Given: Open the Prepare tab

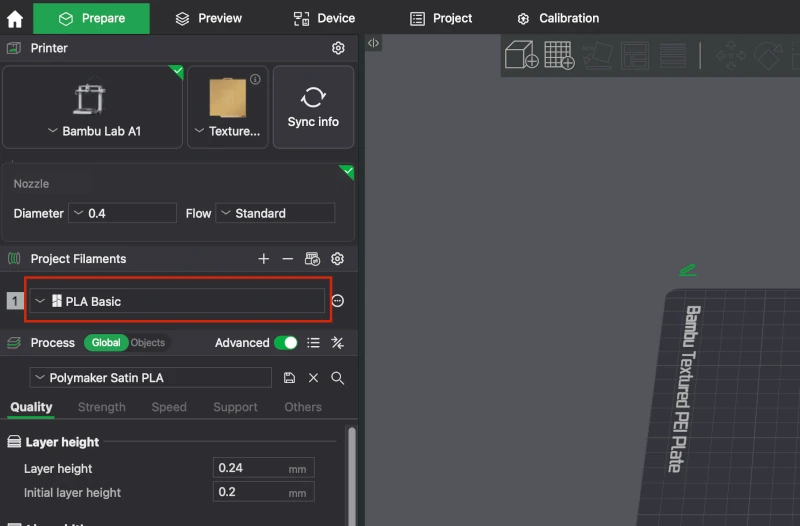Looking at the screenshot, I should tap(91, 18).
